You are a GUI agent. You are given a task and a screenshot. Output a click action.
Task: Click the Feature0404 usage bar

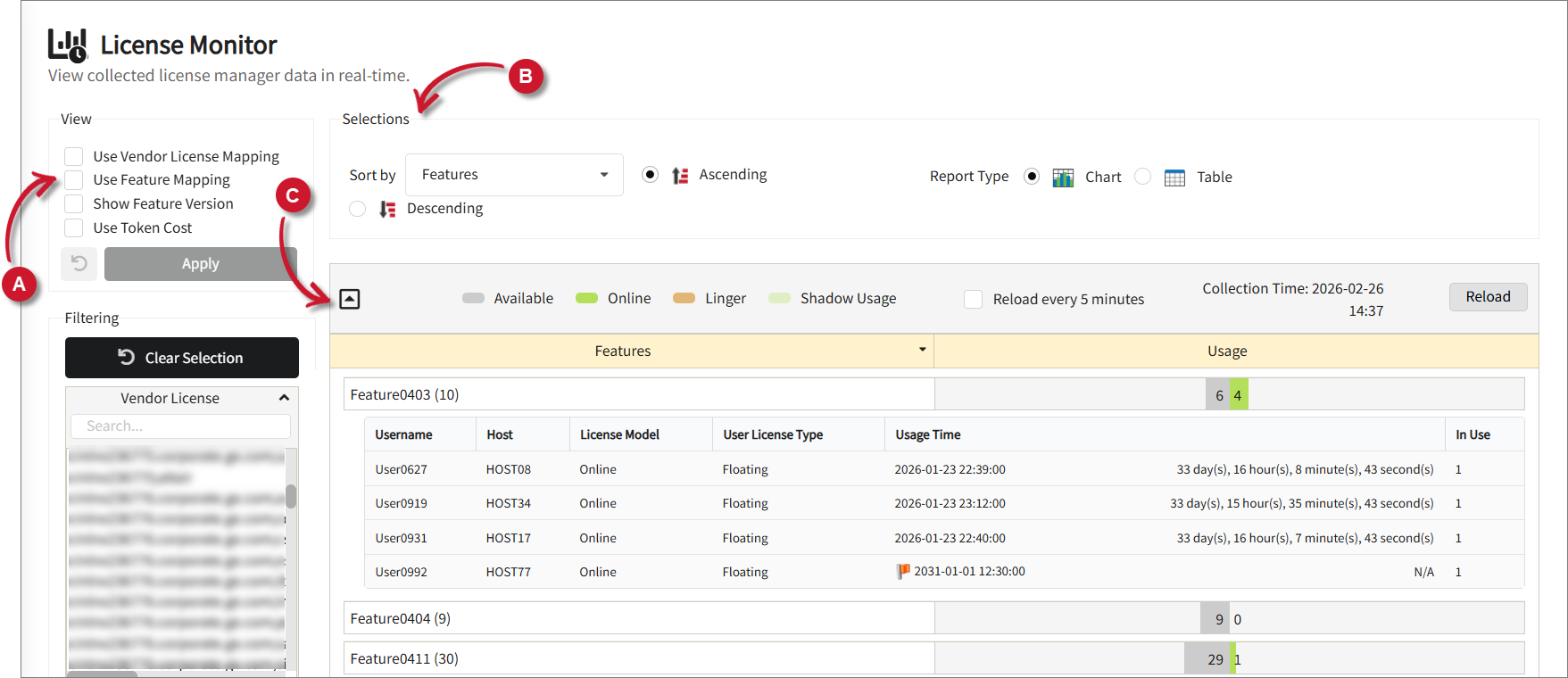(1230, 618)
